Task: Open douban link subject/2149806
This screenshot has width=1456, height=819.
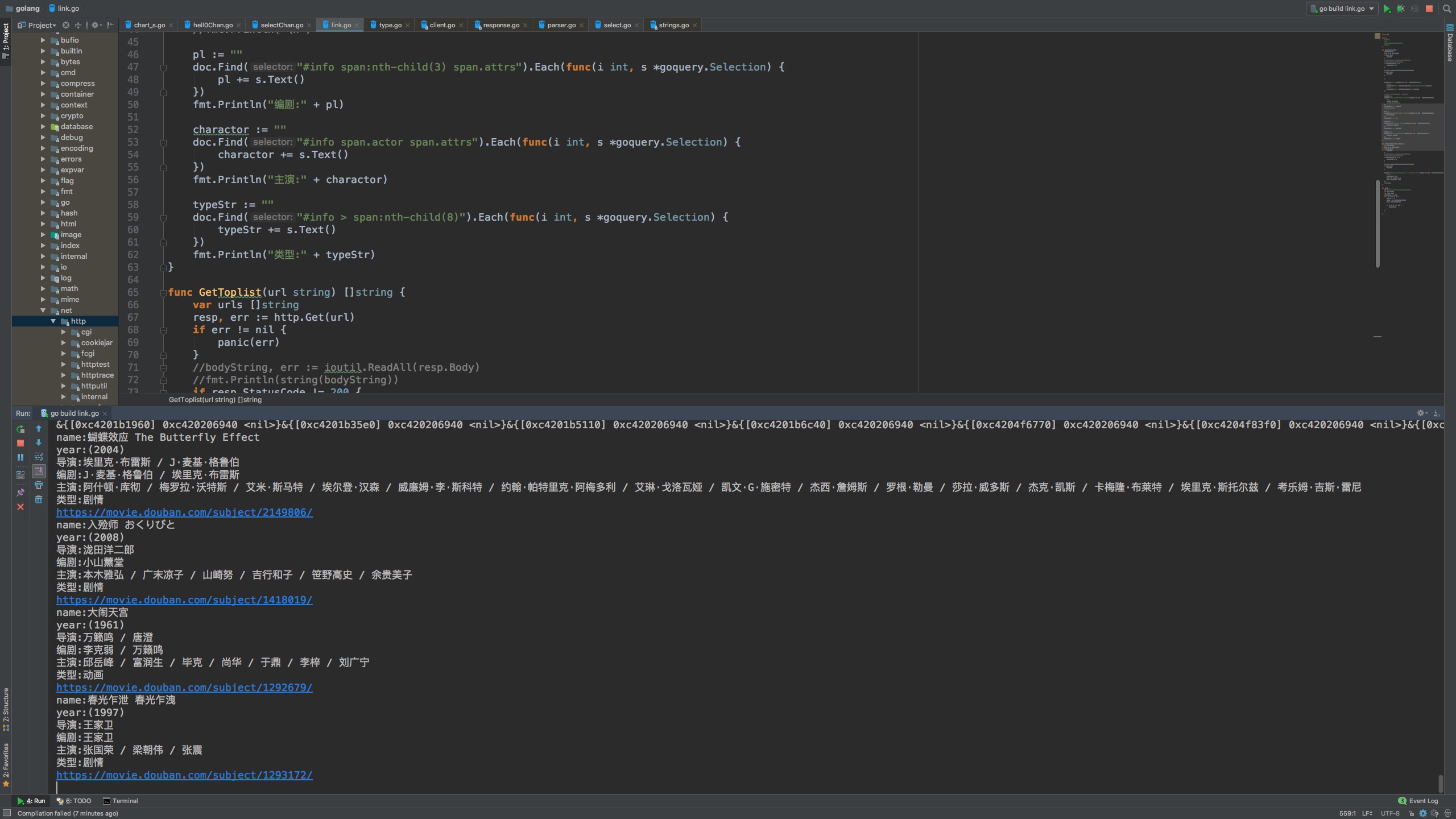Action: click(x=184, y=512)
